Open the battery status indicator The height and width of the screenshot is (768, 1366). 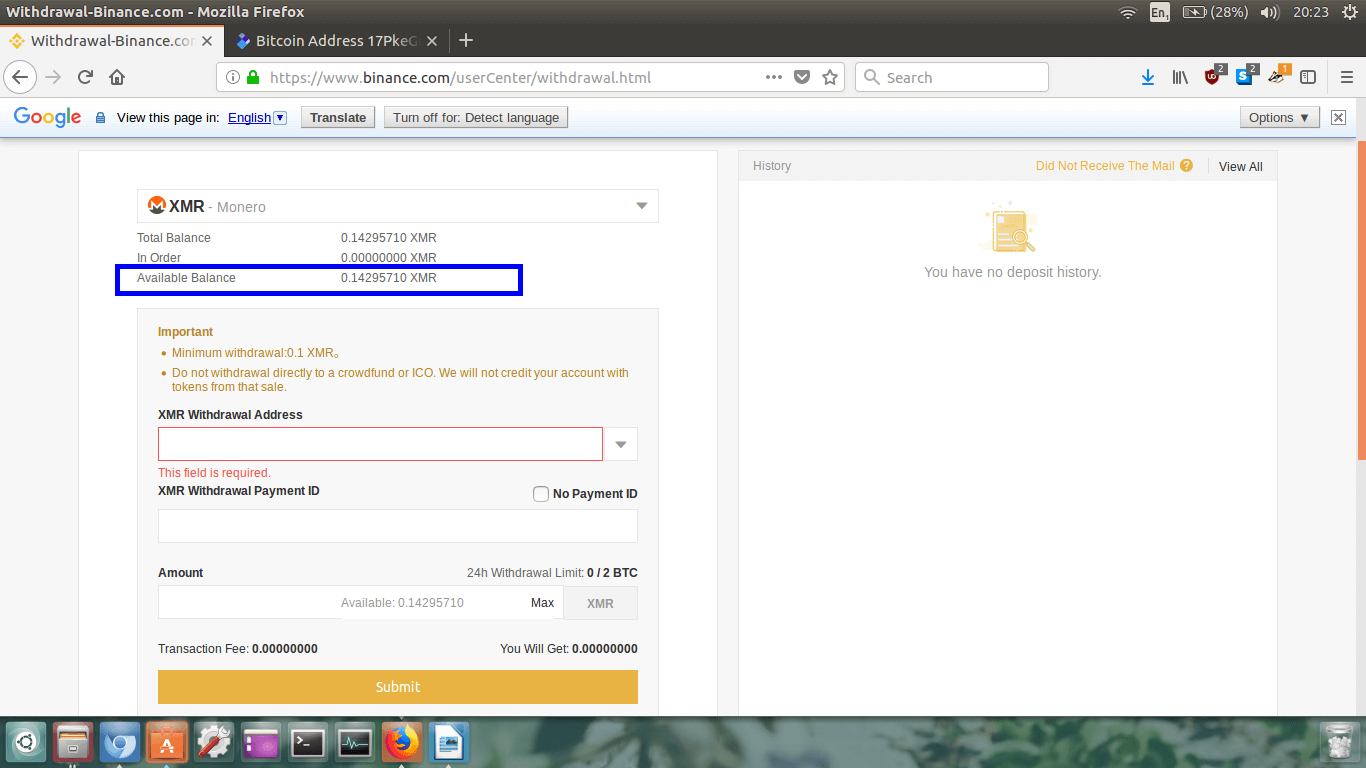coord(1215,12)
